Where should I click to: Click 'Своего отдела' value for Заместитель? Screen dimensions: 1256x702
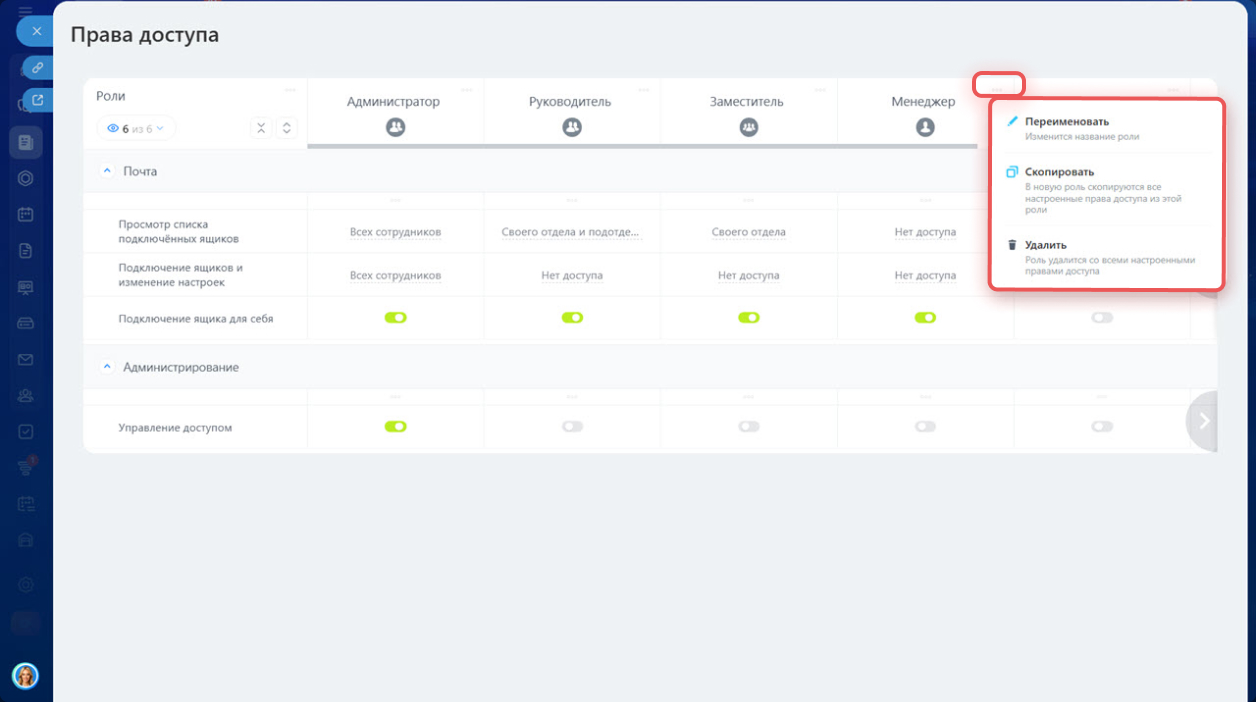click(748, 232)
